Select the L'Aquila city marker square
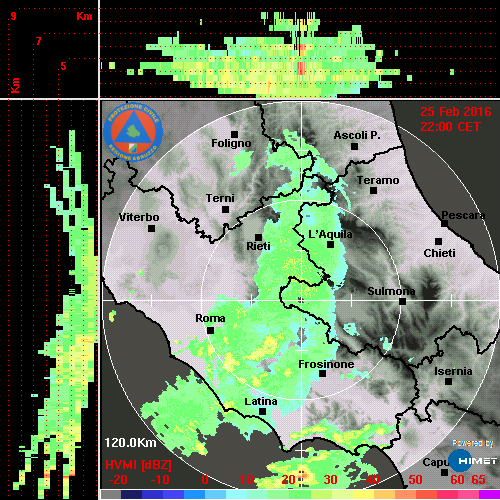The width and height of the screenshot is (500, 500). click(330, 245)
